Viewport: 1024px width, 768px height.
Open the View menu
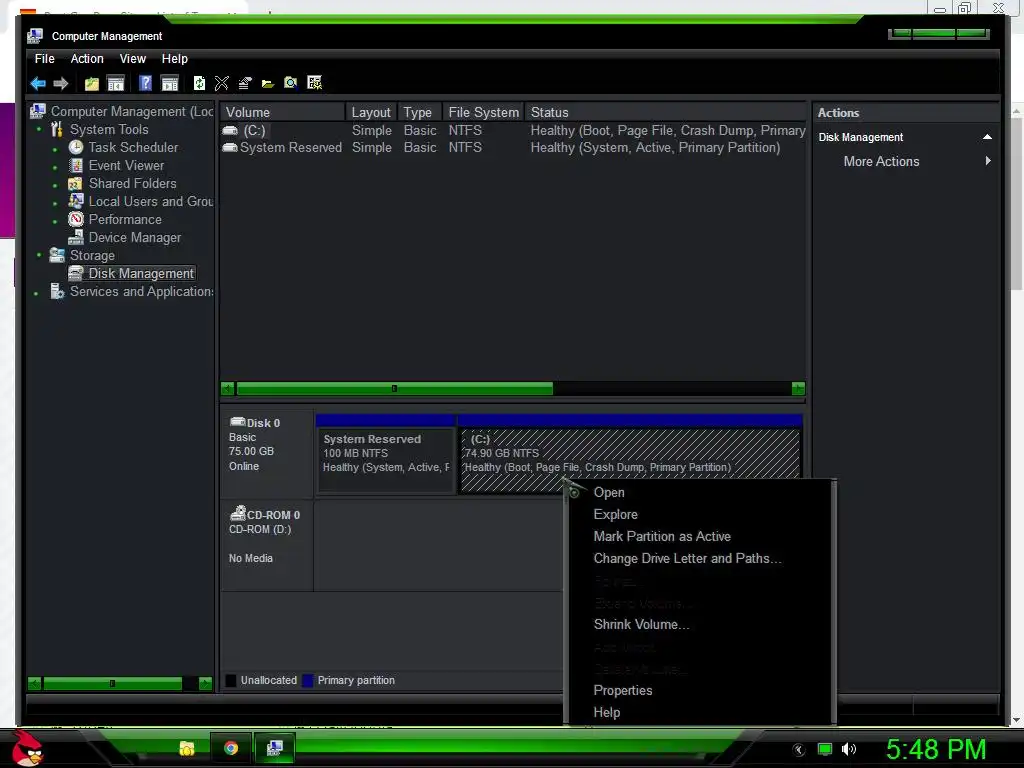133,59
